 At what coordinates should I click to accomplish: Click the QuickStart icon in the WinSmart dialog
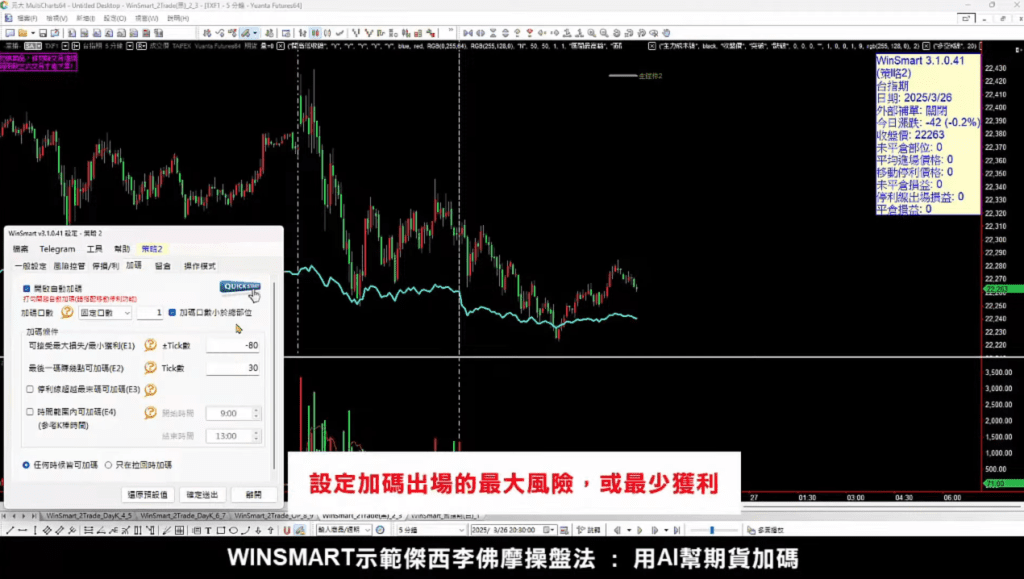(243, 287)
